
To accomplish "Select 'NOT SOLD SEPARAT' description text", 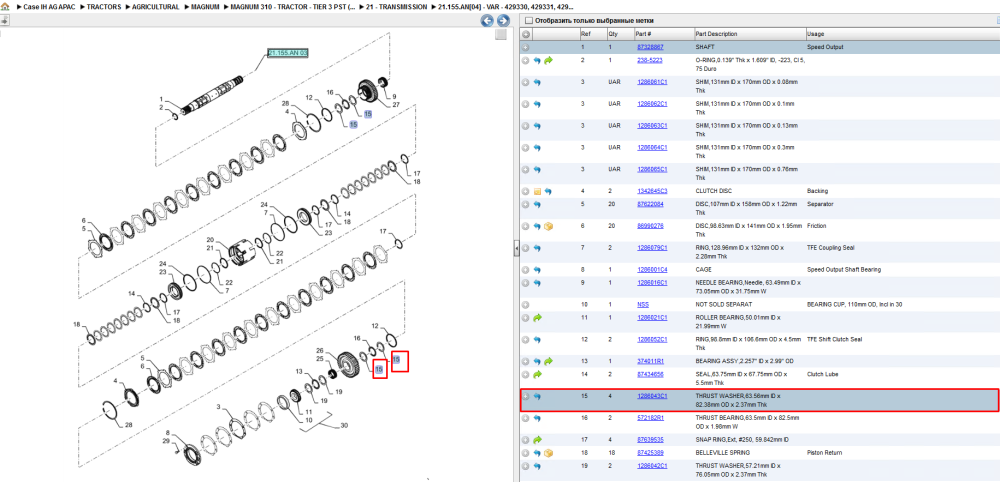I will tap(723, 305).
